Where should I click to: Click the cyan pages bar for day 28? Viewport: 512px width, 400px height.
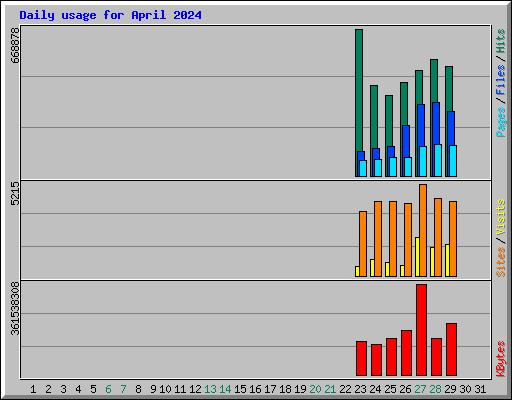pos(438,160)
